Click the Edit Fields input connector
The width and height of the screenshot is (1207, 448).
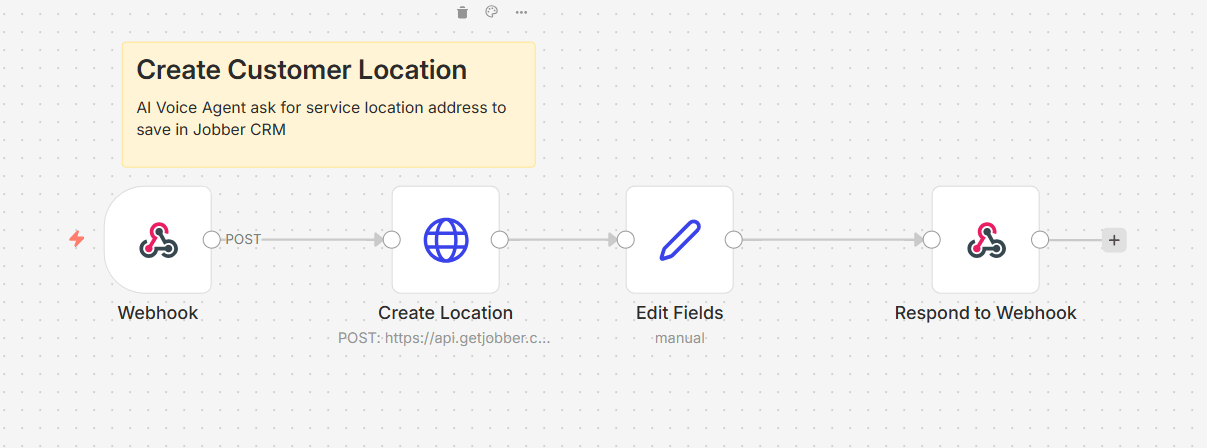point(626,240)
